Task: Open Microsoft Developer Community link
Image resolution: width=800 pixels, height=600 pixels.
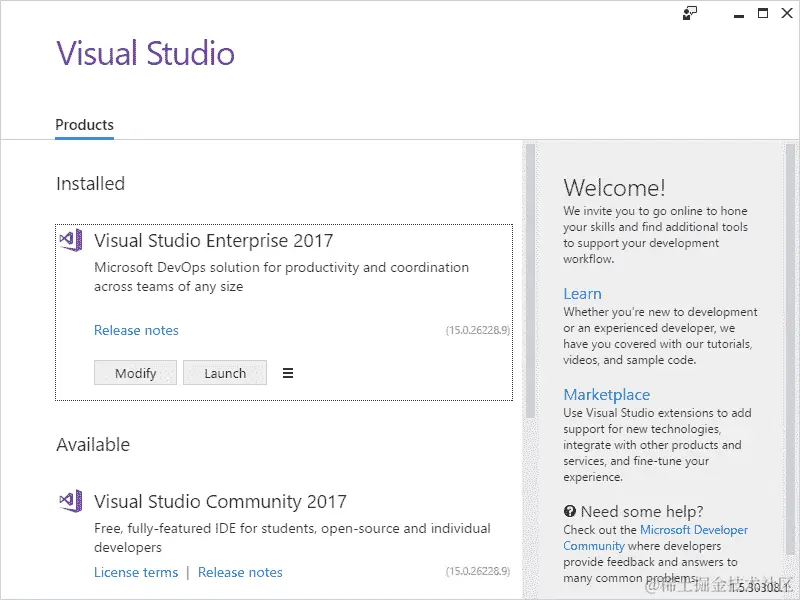Action: [656, 538]
